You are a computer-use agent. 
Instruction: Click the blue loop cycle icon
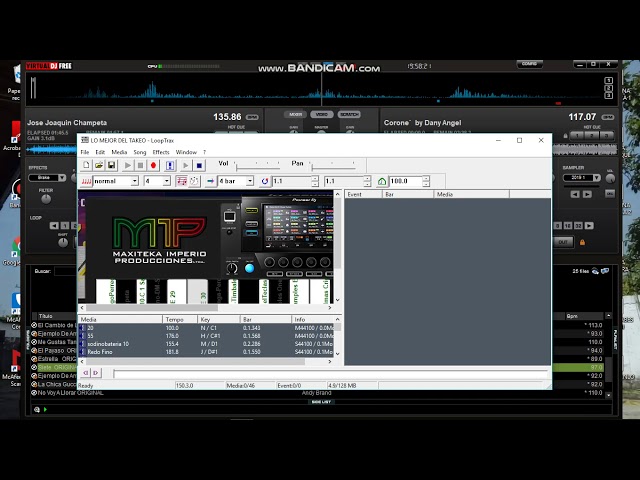pyautogui.click(x=265, y=181)
